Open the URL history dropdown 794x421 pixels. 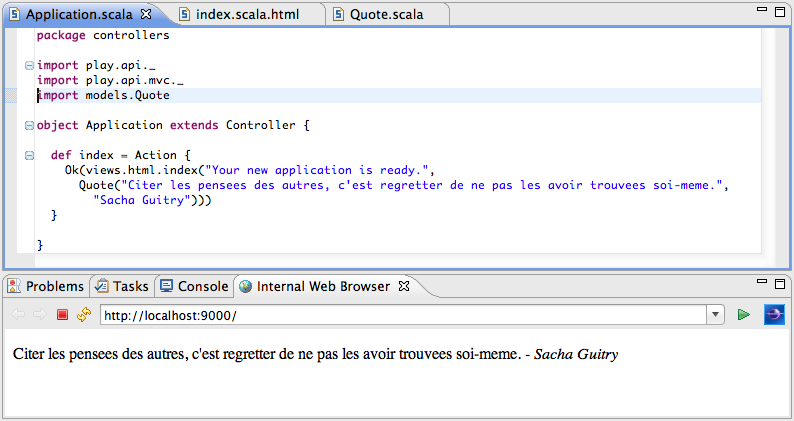pyautogui.click(x=715, y=315)
